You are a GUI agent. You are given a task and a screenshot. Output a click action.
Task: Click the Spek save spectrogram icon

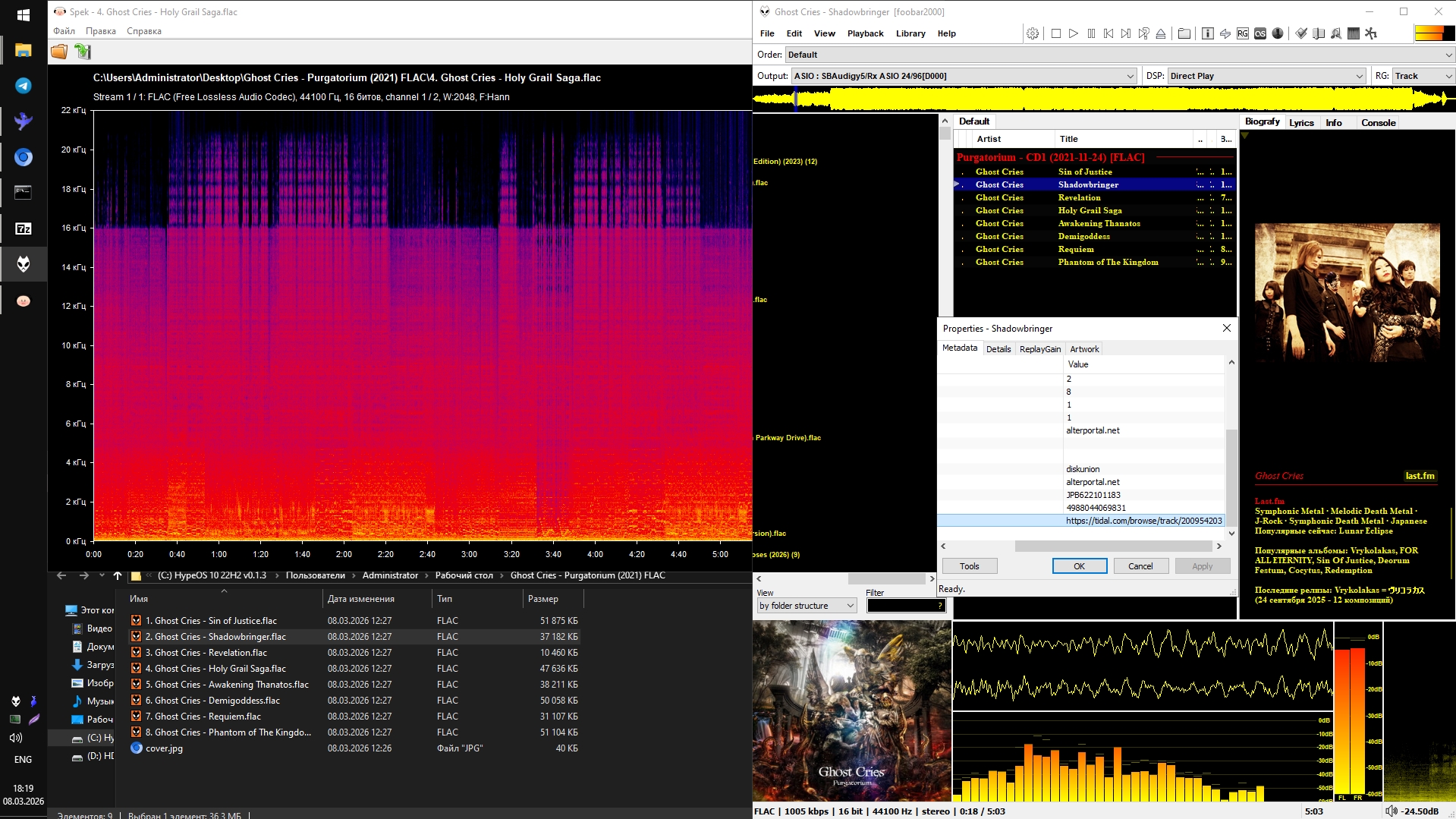(83, 52)
